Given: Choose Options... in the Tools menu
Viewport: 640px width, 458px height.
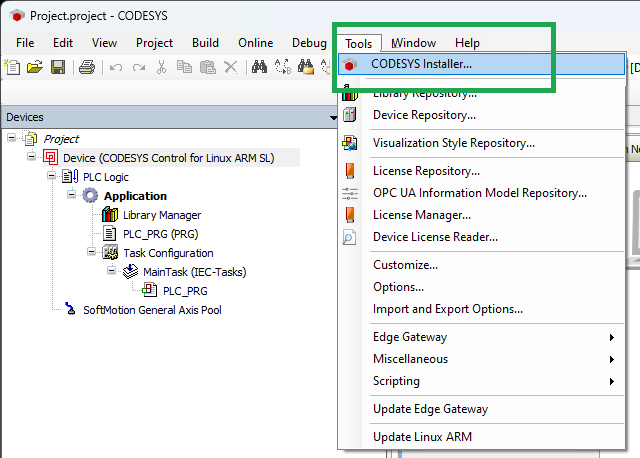Looking at the screenshot, I should tap(398, 287).
